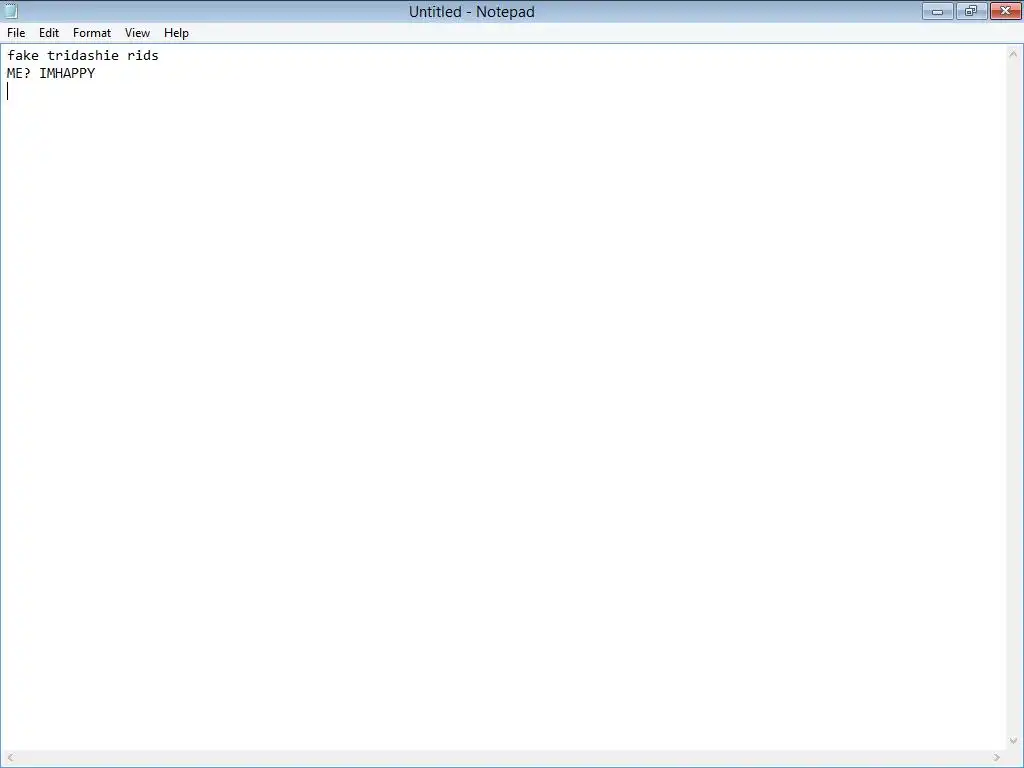Restore down the Notepad window
Screen dimensions: 1024x768
tap(971, 11)
